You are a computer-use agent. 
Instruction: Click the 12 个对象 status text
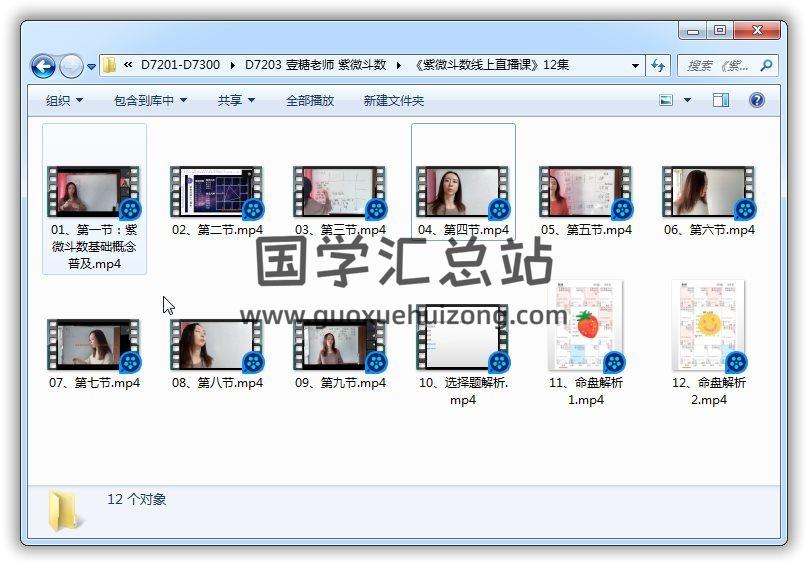click(x=137, y=499)
